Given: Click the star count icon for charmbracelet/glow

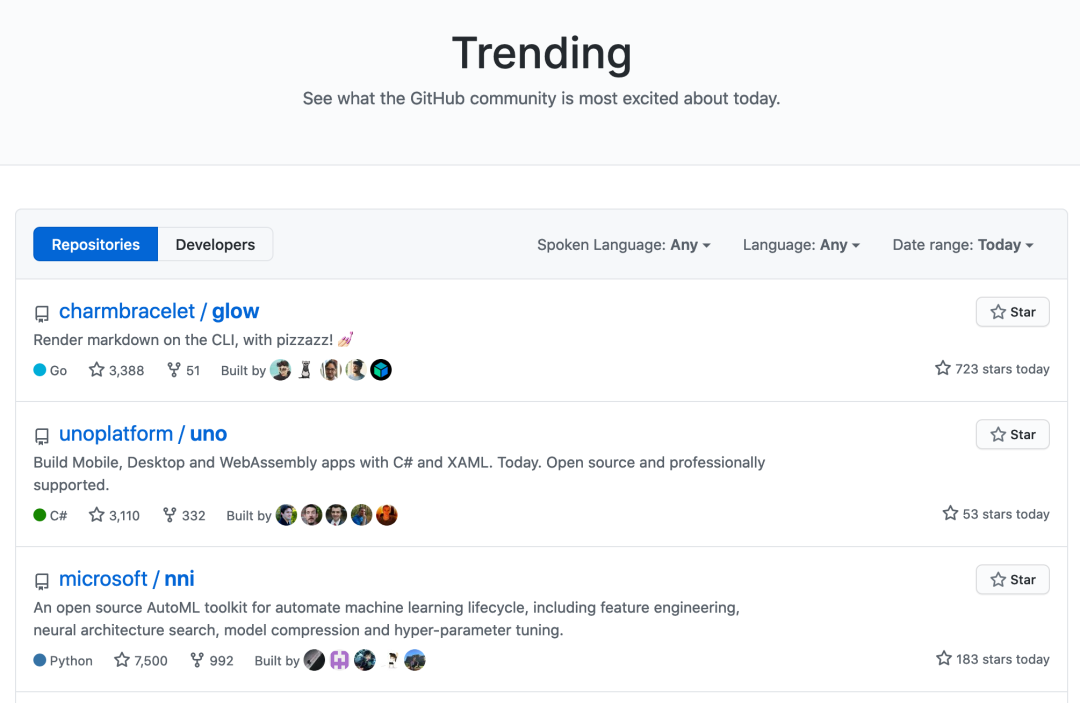Looking at the screenshot, I should (x=97, y=370).
